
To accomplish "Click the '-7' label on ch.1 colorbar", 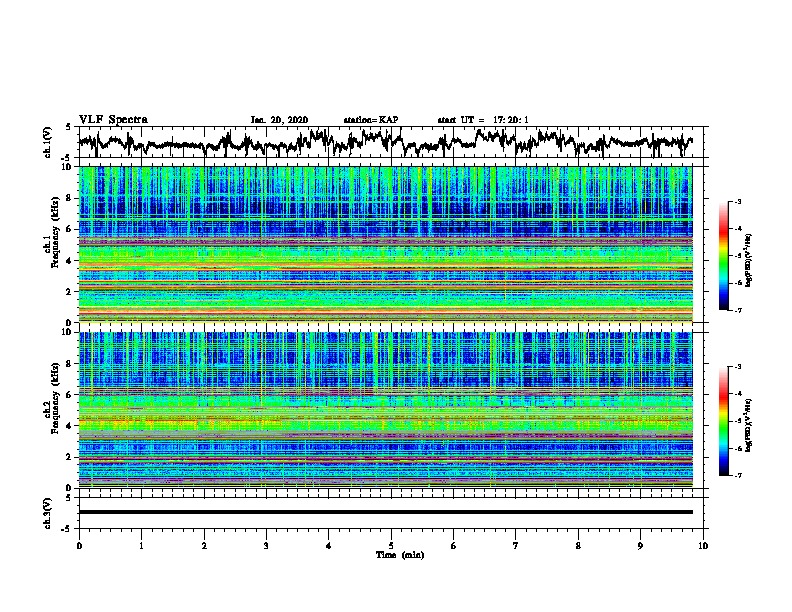I will click(737, 310).
